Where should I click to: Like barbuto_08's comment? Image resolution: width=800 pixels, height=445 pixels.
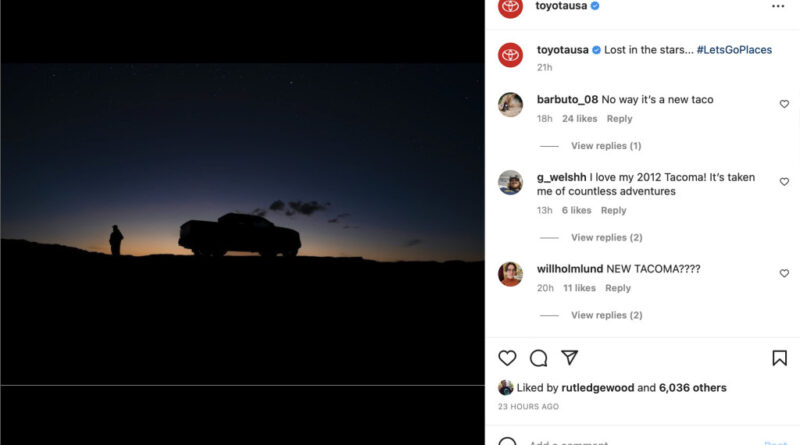[x=784, y=104]
